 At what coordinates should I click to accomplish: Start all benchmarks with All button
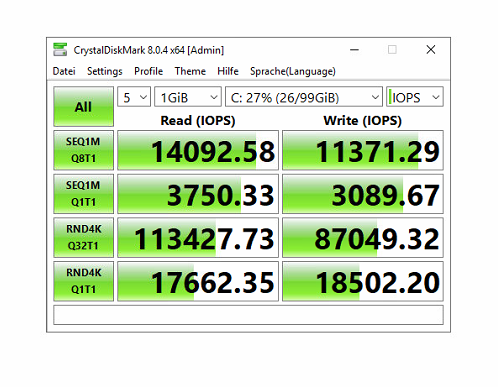tap(83, 107)
